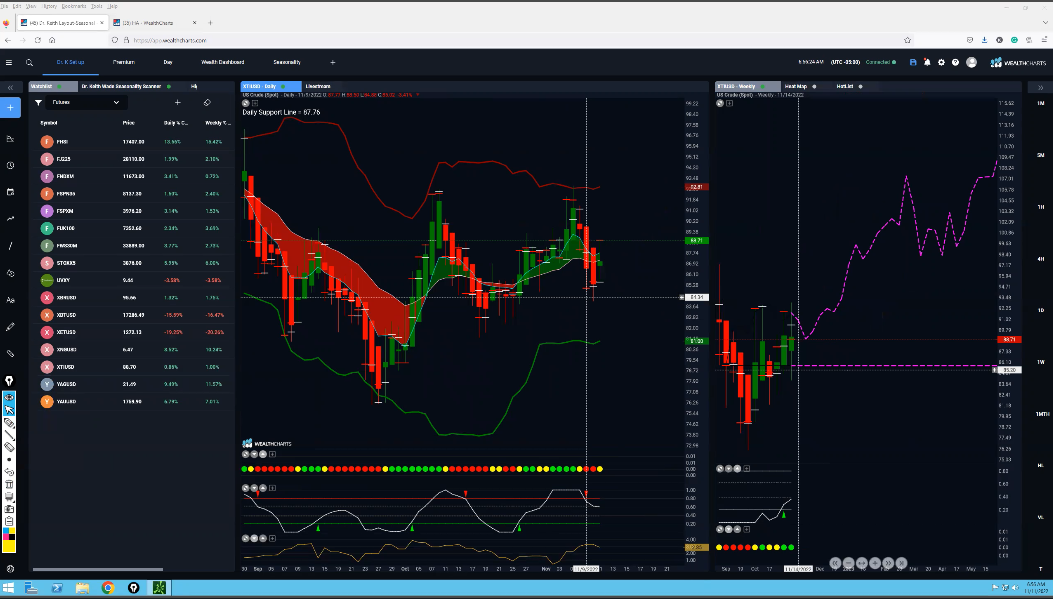Click the blue plus button in left sidebar
This screenshot has width=1053, height=599.
click(10, 107)
